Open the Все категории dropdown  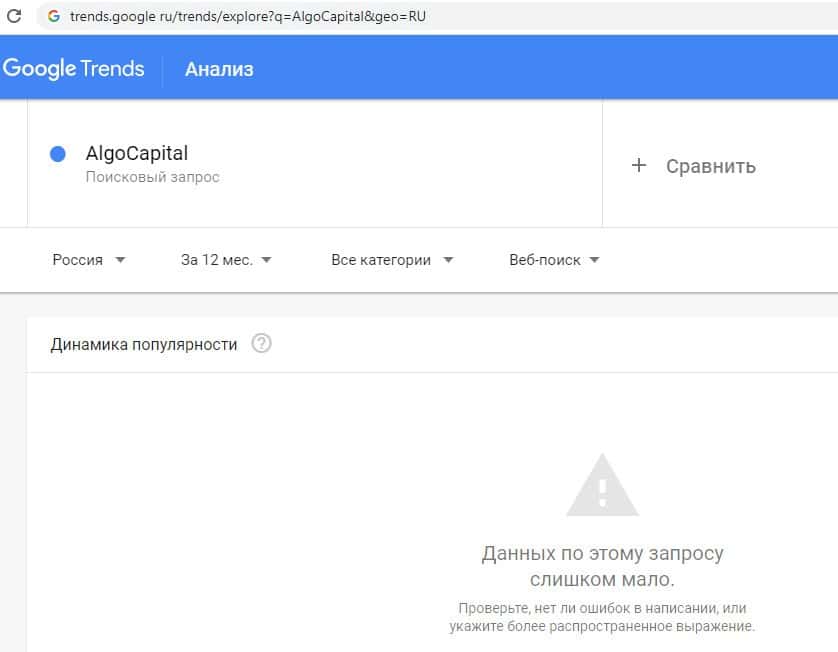point(392,260)
